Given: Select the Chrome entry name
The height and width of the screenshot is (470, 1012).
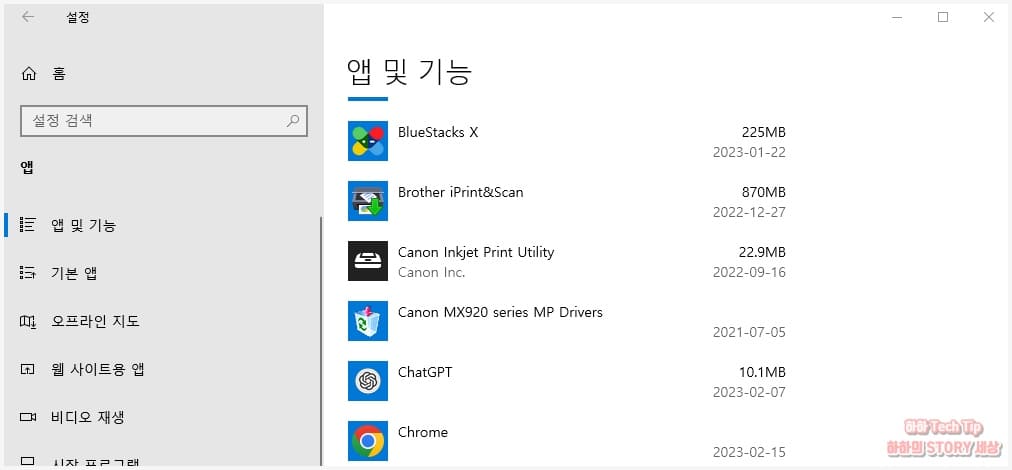Looking at the screenshot, I should 423,433.
